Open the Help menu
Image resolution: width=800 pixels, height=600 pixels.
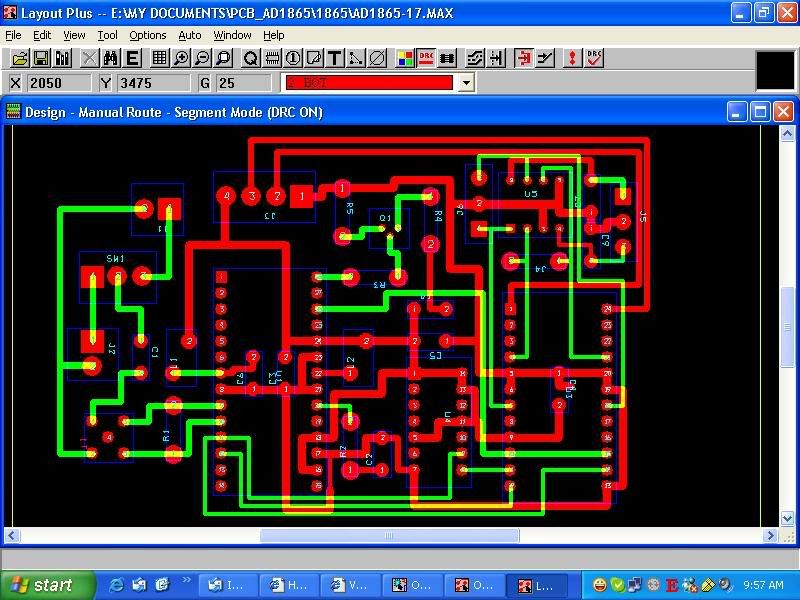coord(273,35)
